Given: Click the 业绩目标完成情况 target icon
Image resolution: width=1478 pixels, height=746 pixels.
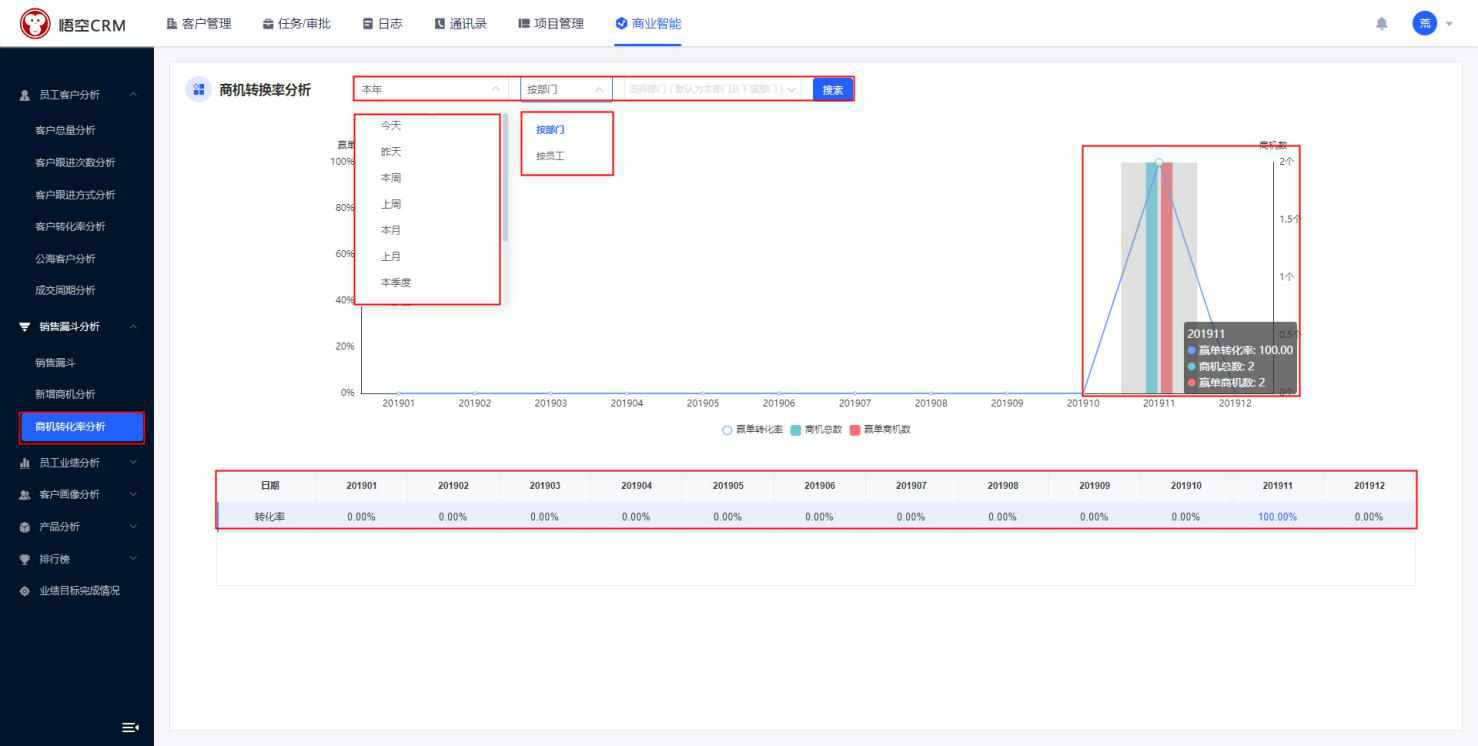Looking at the screenshot, I should click(x=25, y=591).
